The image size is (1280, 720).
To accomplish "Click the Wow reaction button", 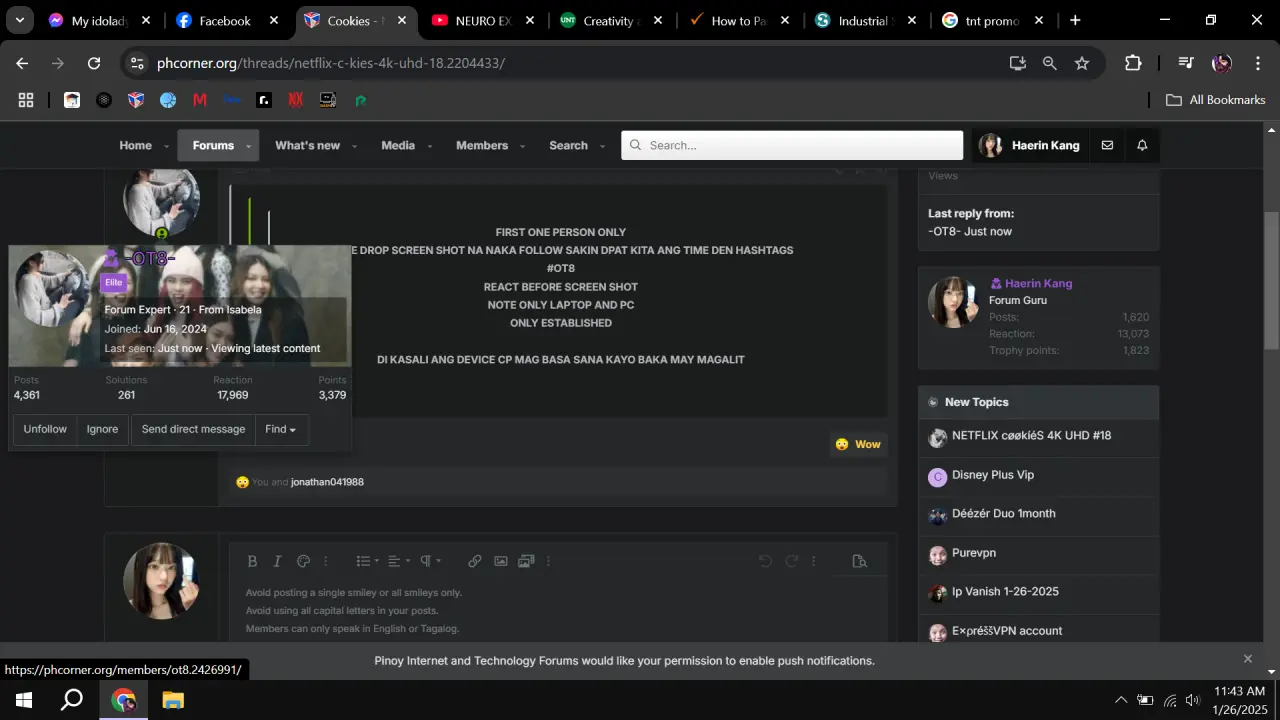I will (858, 444).
